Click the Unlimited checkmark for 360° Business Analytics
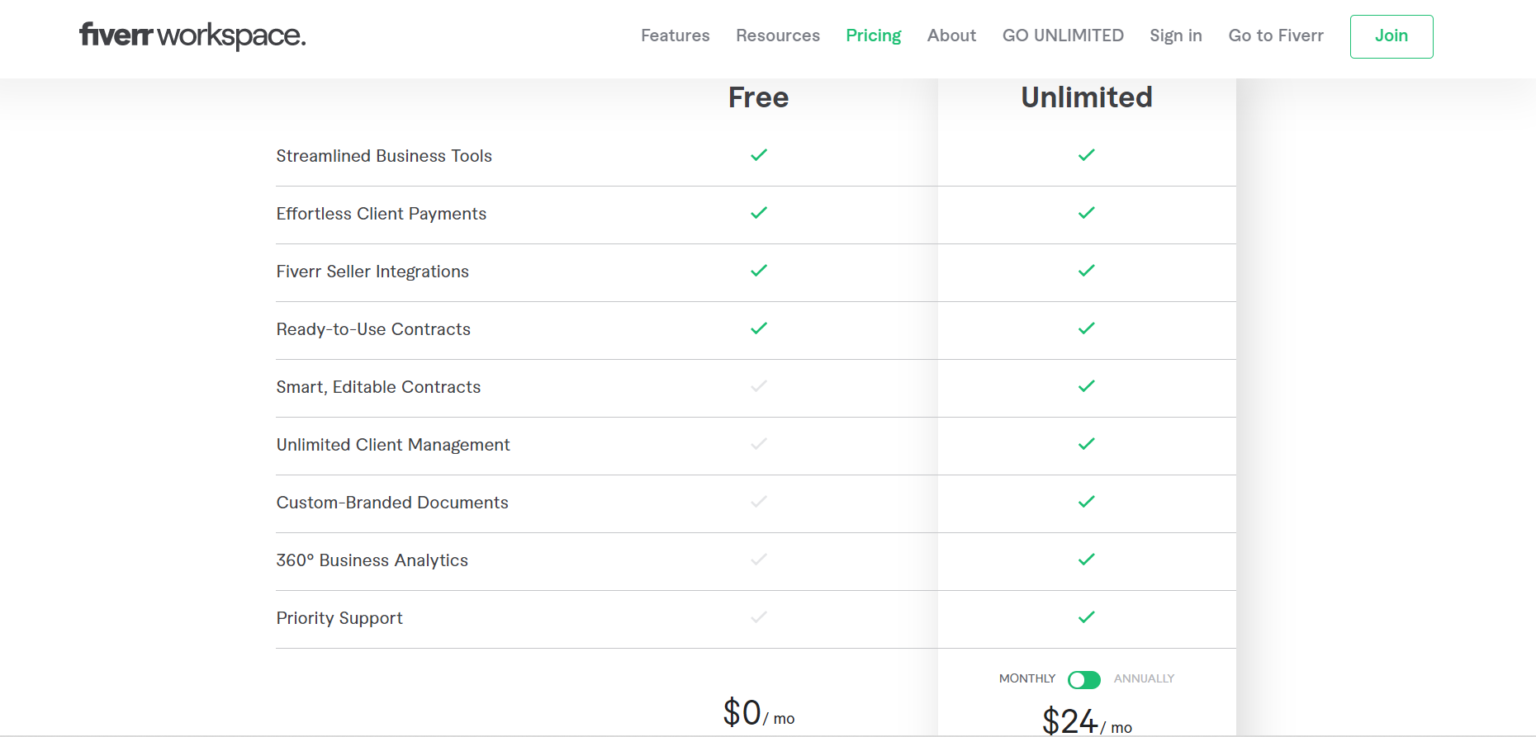Viewport: 1536px width, 737px height. 1087,560
